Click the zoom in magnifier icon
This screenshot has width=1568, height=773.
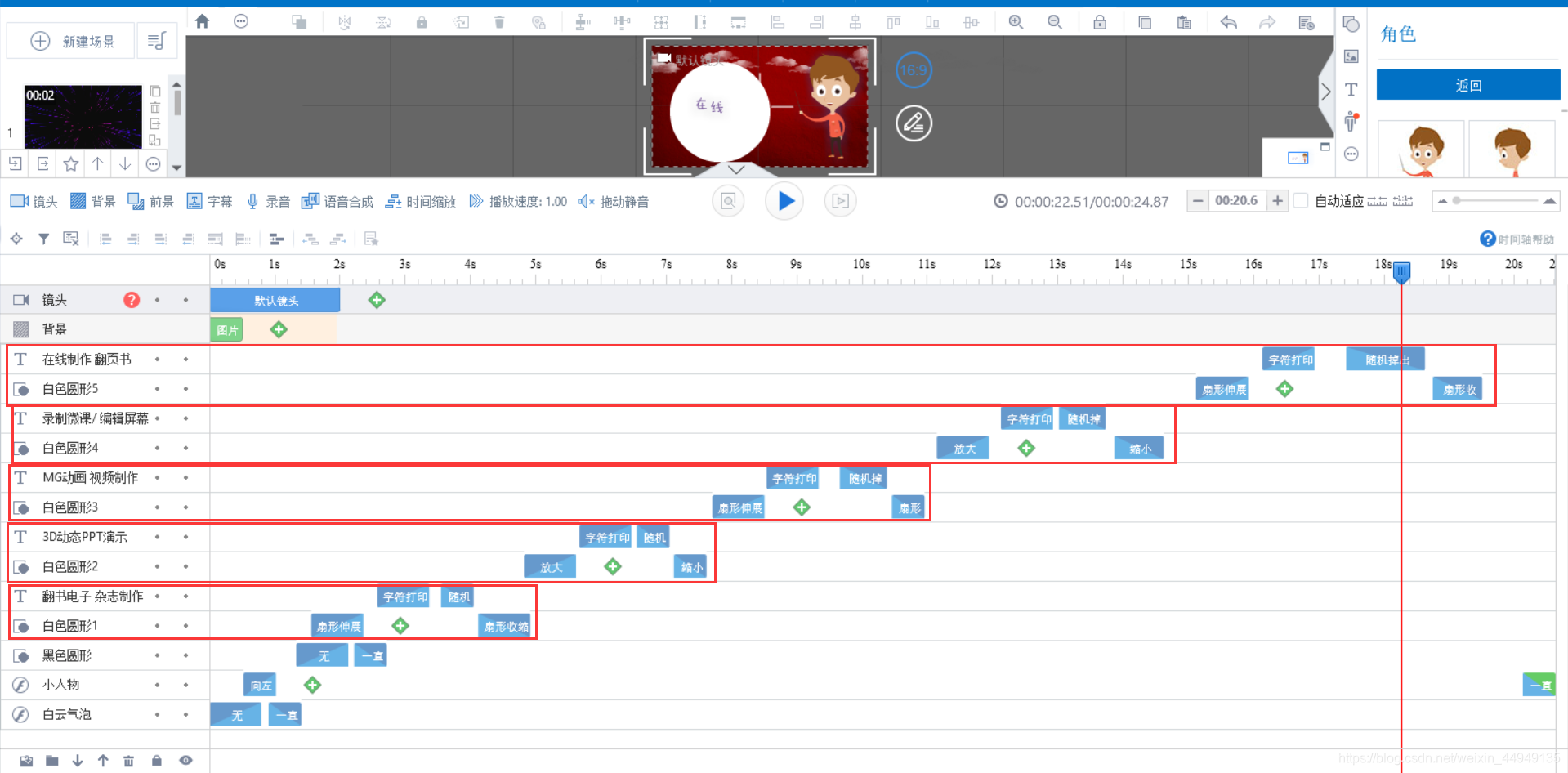pos(1016,22)
